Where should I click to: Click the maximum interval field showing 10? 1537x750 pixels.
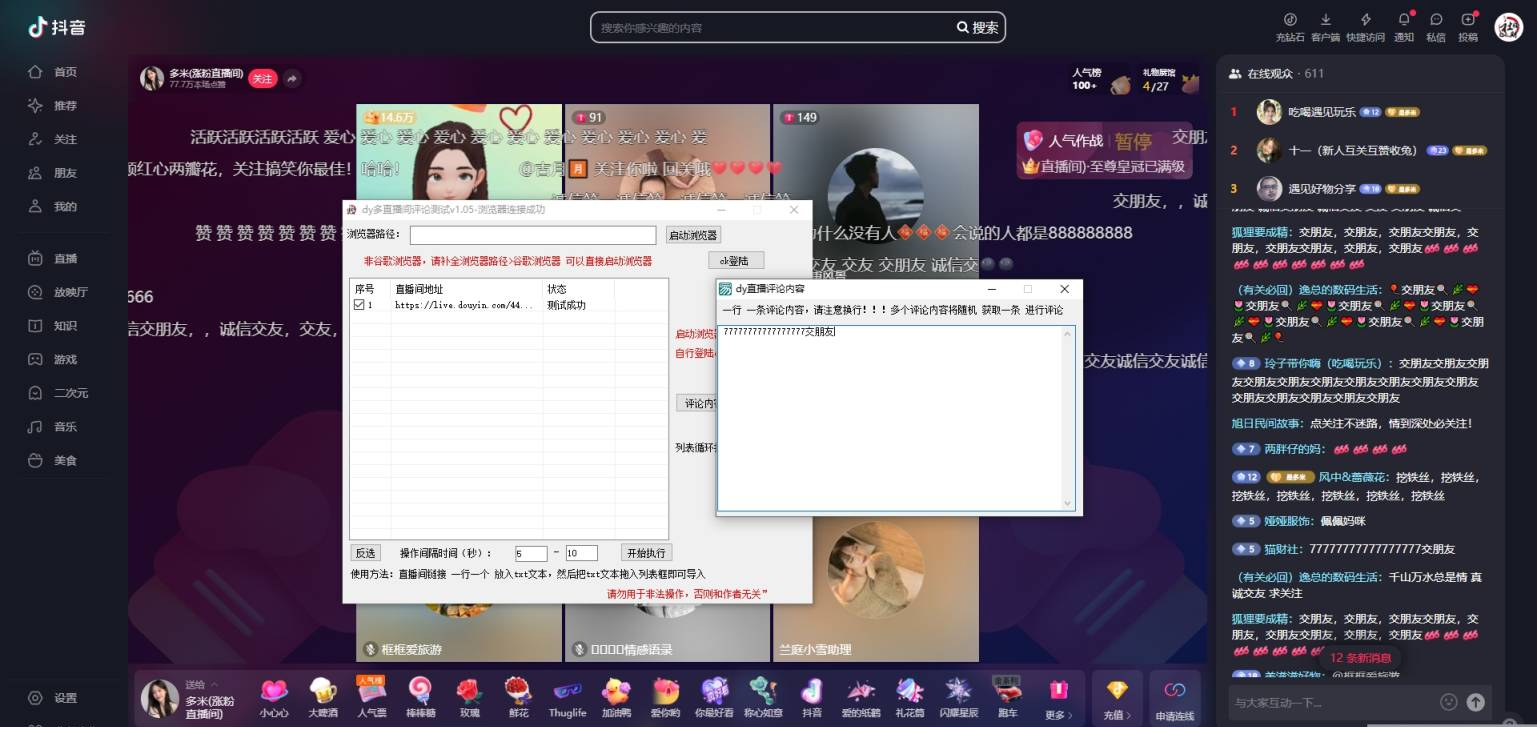point(581,553)
